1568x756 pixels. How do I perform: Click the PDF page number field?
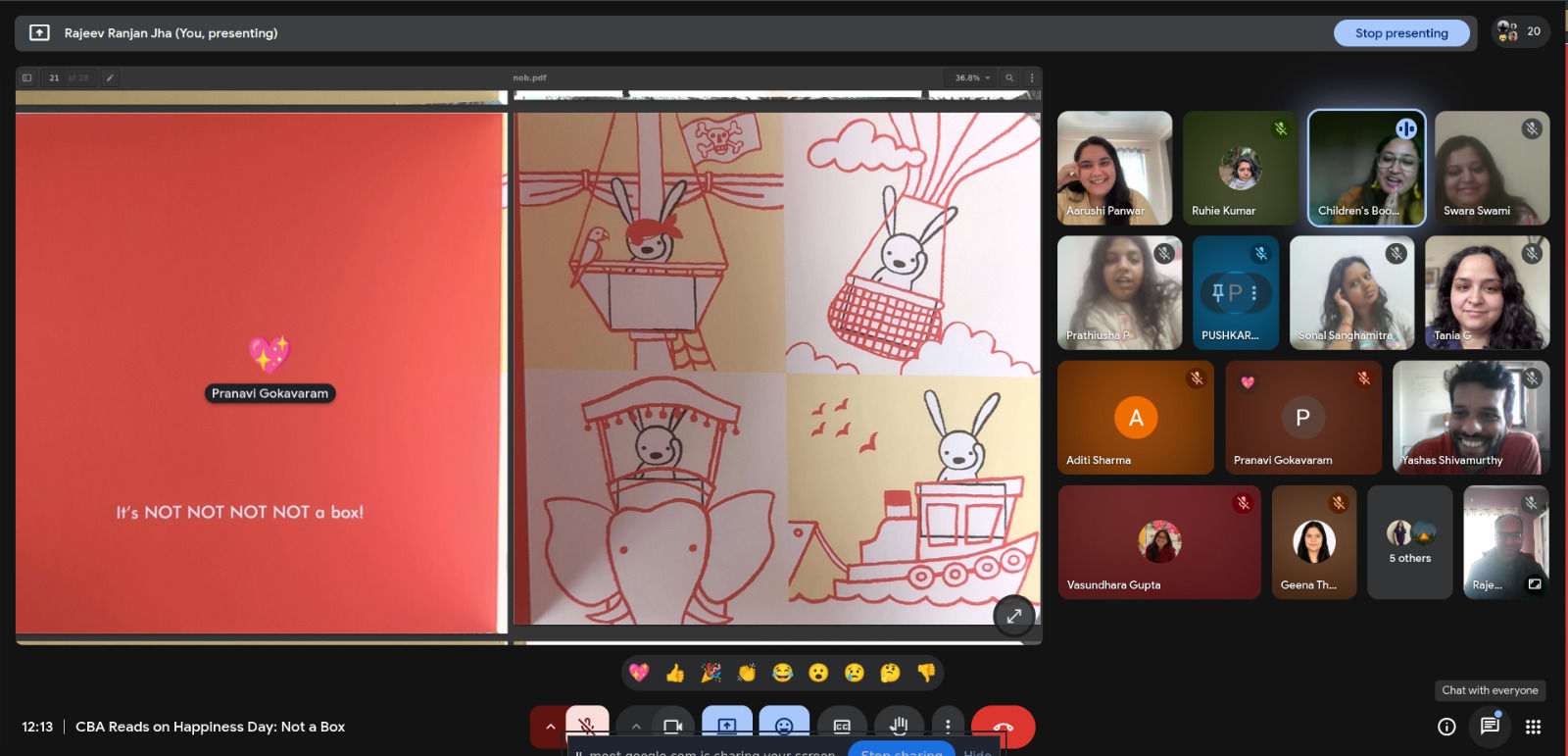pyautogui.click(x=54, y=77)
